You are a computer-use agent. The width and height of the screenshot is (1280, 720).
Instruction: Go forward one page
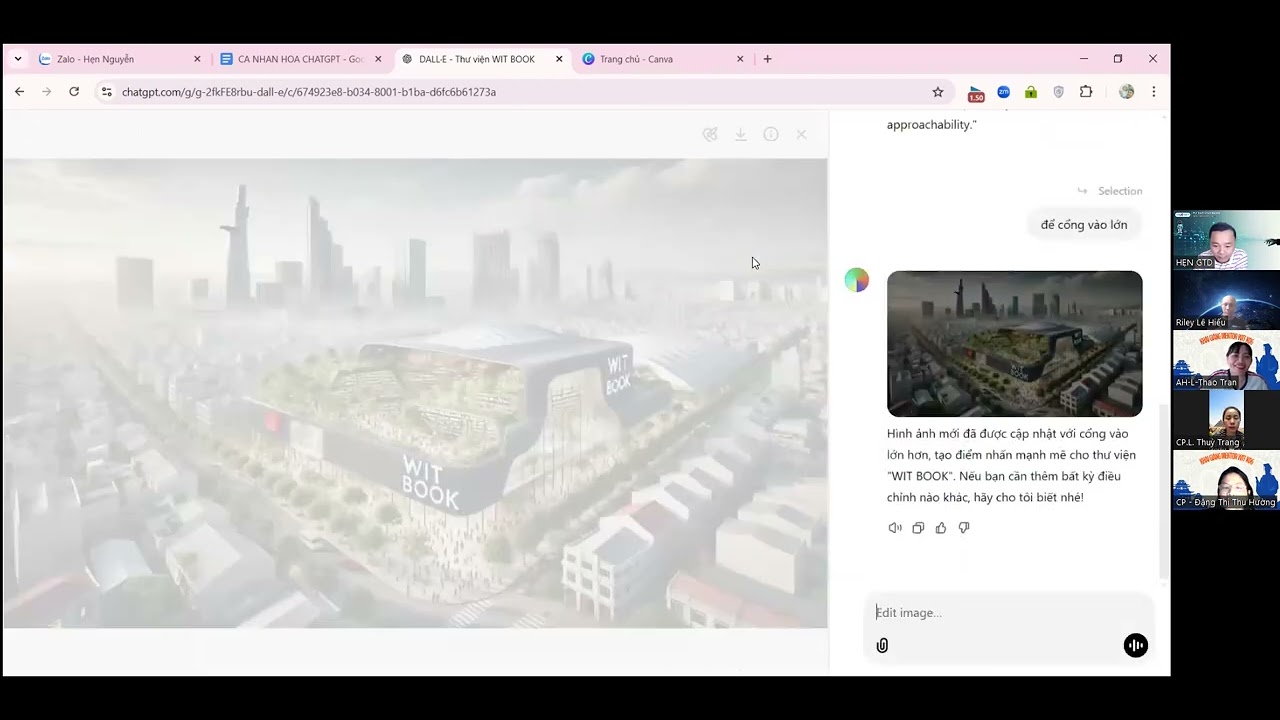[46, 92]
